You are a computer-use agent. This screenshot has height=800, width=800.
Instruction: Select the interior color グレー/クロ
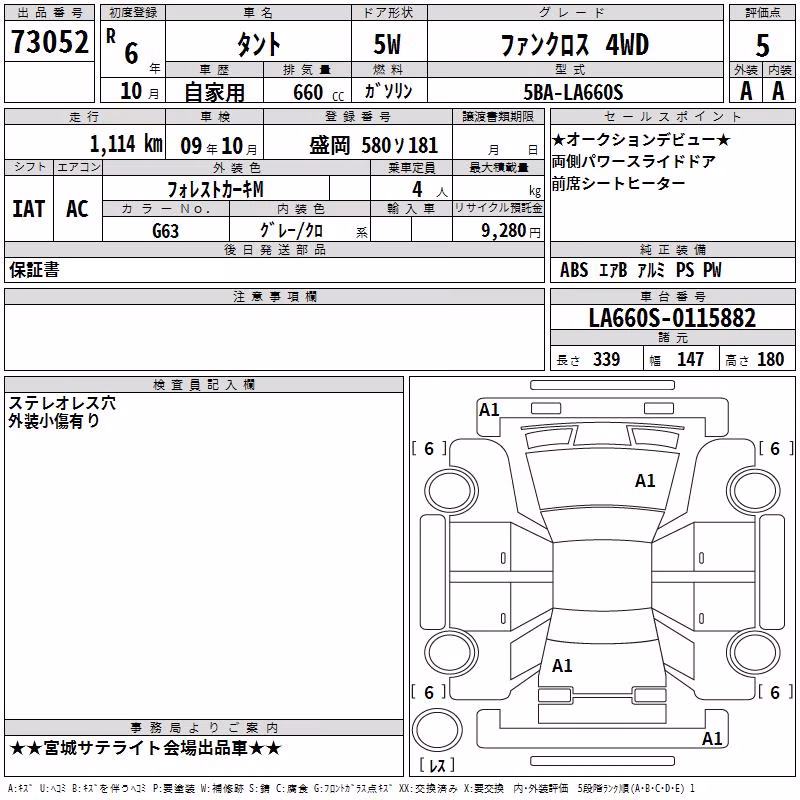point(292,231)
